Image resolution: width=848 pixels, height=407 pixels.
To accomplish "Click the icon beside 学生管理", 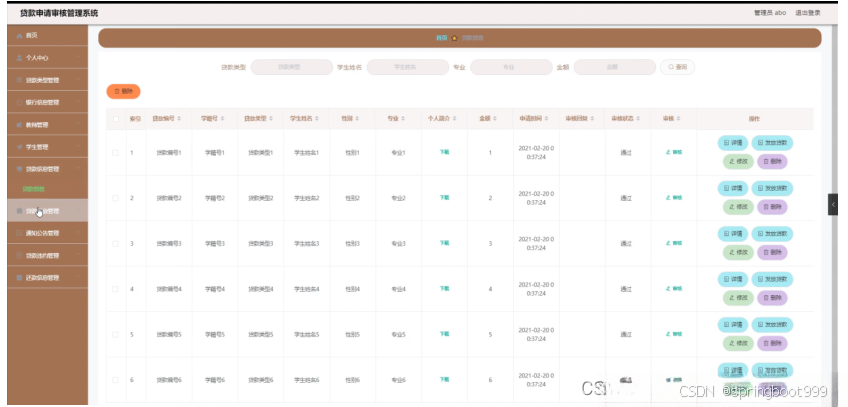I will (19, 146).
